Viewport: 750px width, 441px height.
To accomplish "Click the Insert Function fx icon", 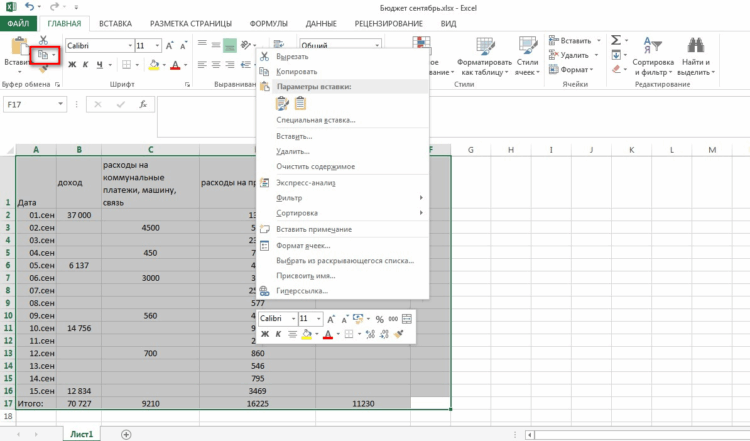I will pyautogui.click(x=143, y=104).
